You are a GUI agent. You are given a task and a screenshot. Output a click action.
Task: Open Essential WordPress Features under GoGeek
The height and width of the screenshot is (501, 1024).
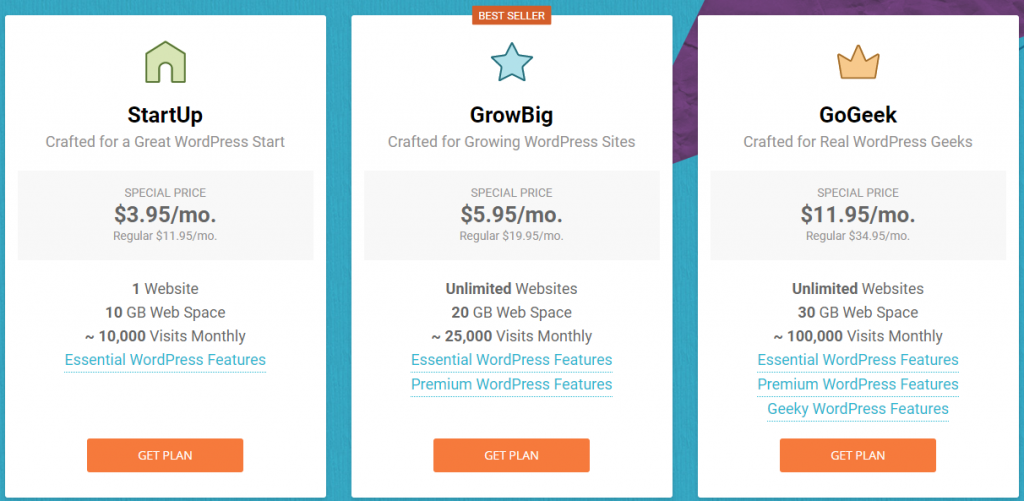pos(858,359)
